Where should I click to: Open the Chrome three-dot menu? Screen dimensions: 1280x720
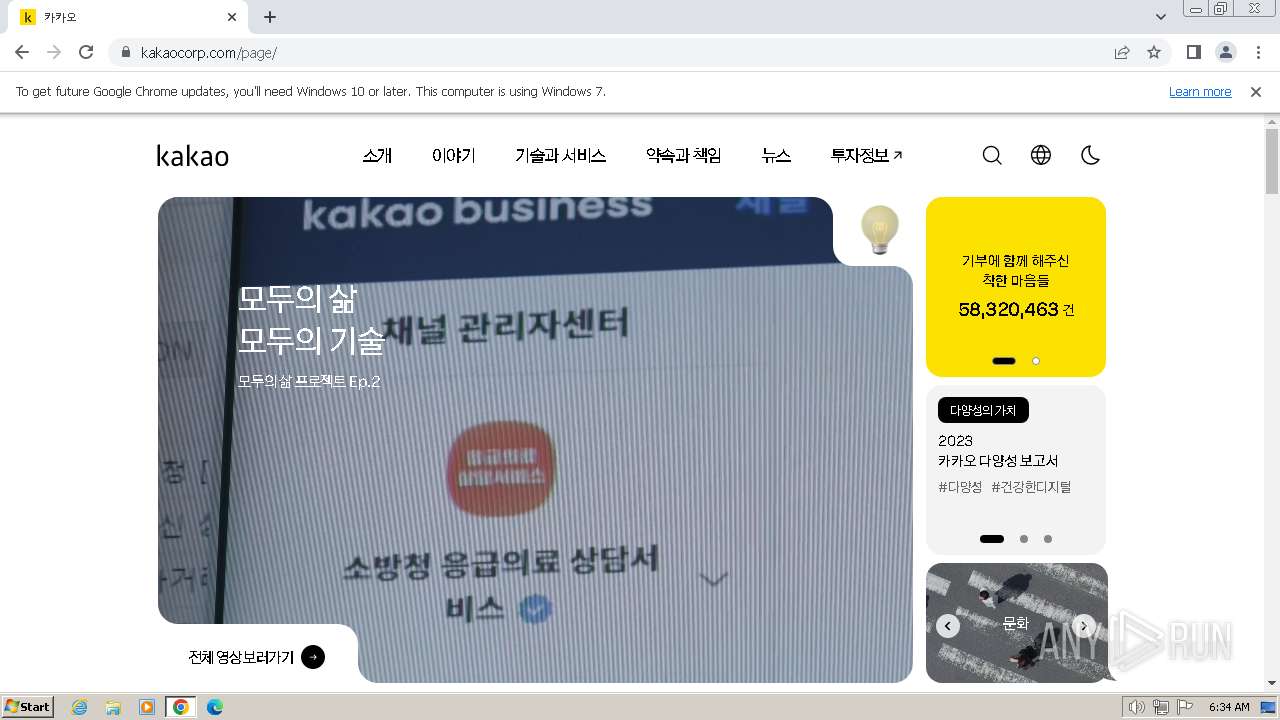pos(1258,52)
